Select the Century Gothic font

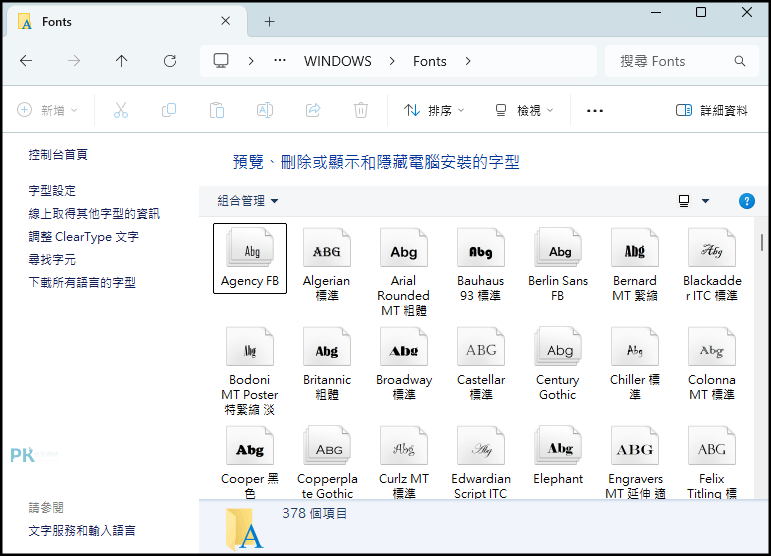pos(558,365)
